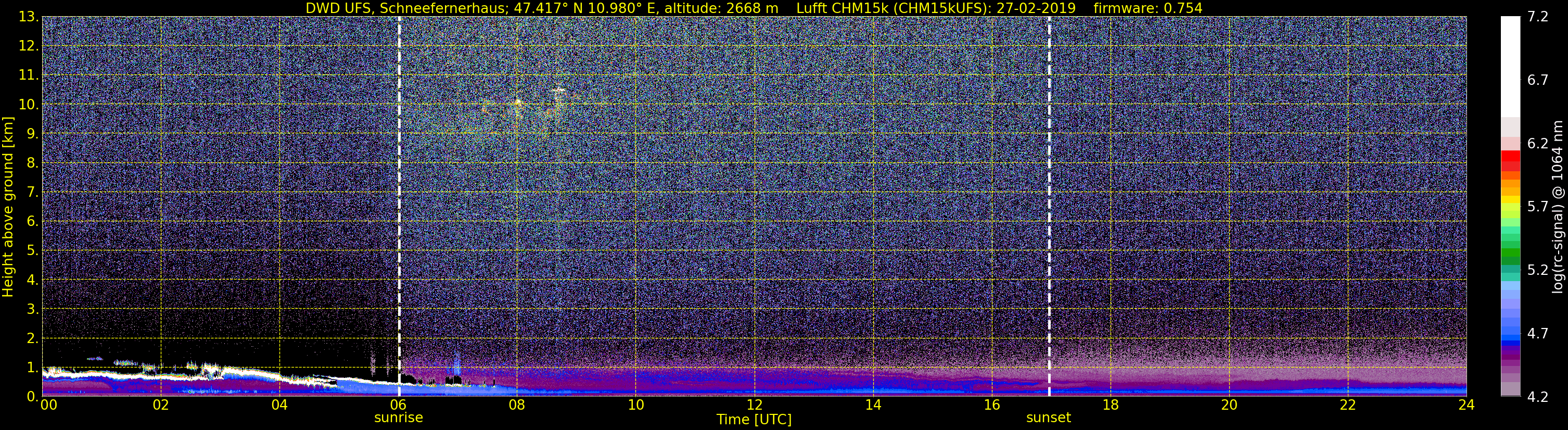Click the x-axis tick label '02'

point(161,405)
